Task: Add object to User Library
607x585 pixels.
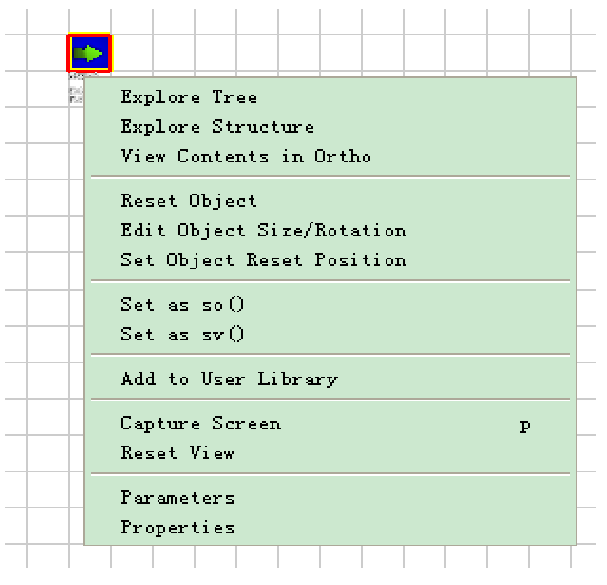Action: coord(229,379)
